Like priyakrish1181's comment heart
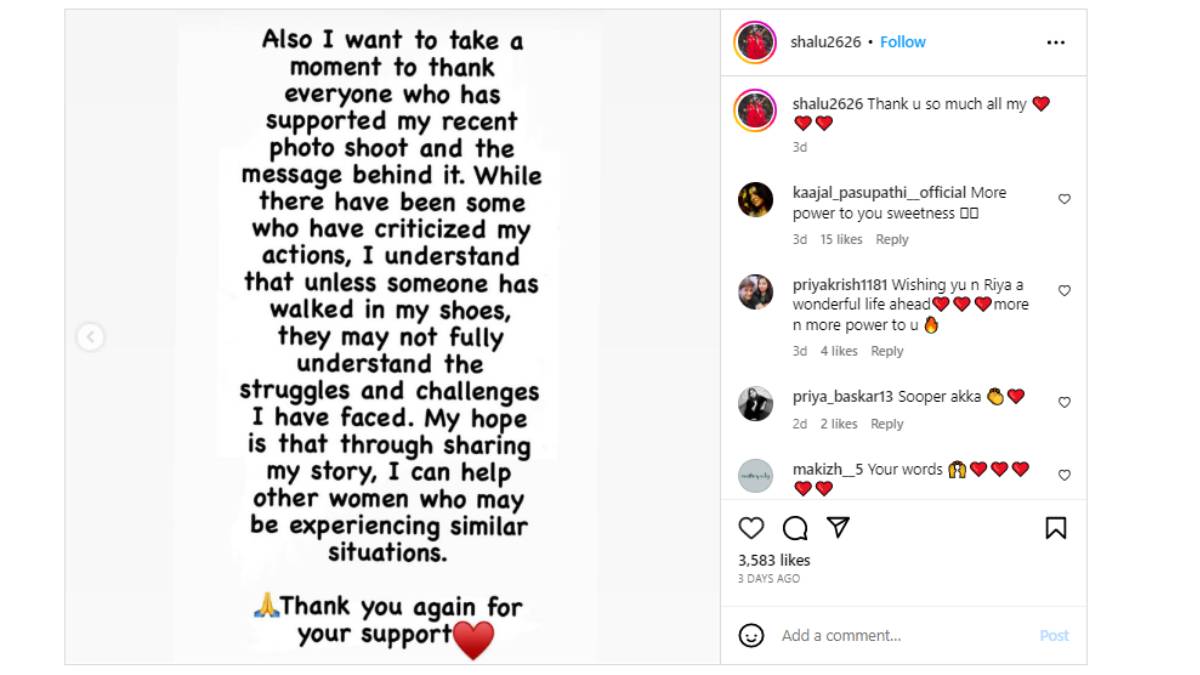 tap(1064, 291)
